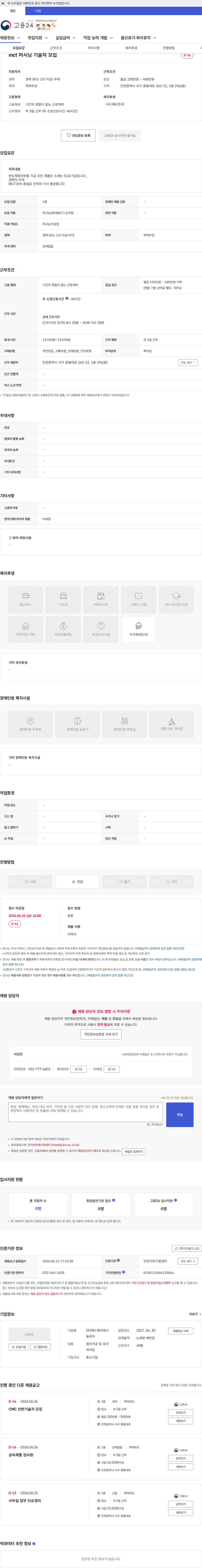Go to the 복리후생 section tab

click(x=131, y=48)
